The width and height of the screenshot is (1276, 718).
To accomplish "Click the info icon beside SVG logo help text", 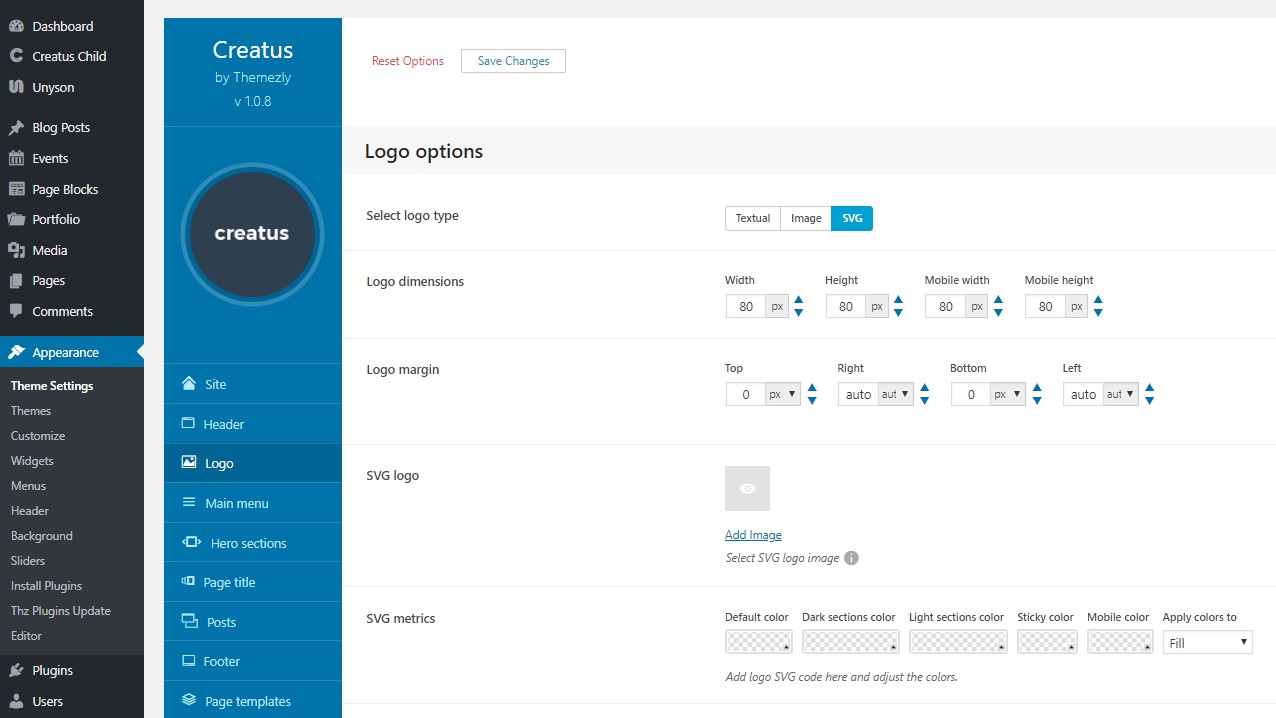I will (851, 558).
